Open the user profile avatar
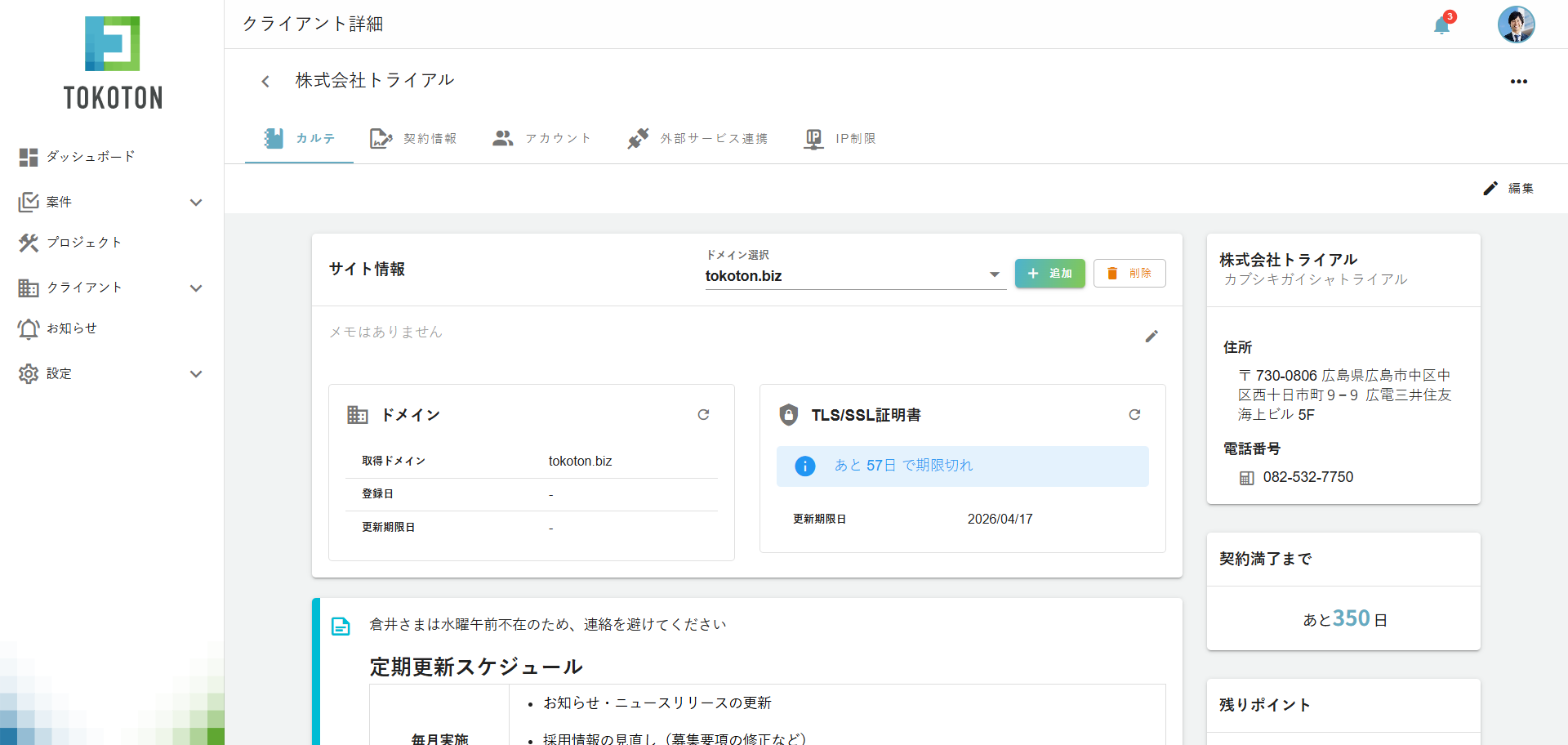Screen dimensions: 1568x745 (1516, 25)
